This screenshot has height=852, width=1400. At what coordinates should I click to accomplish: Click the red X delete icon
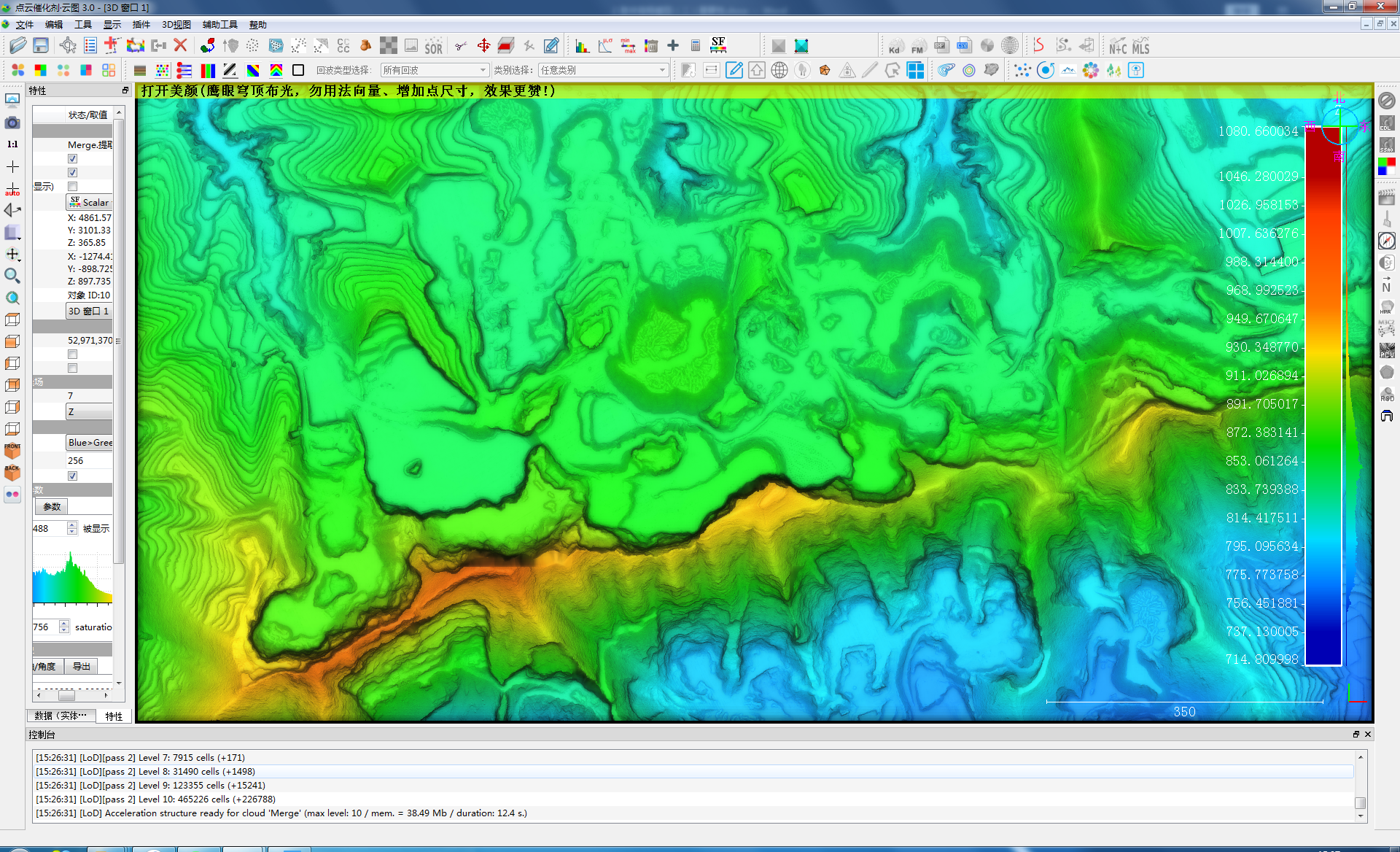181,46
